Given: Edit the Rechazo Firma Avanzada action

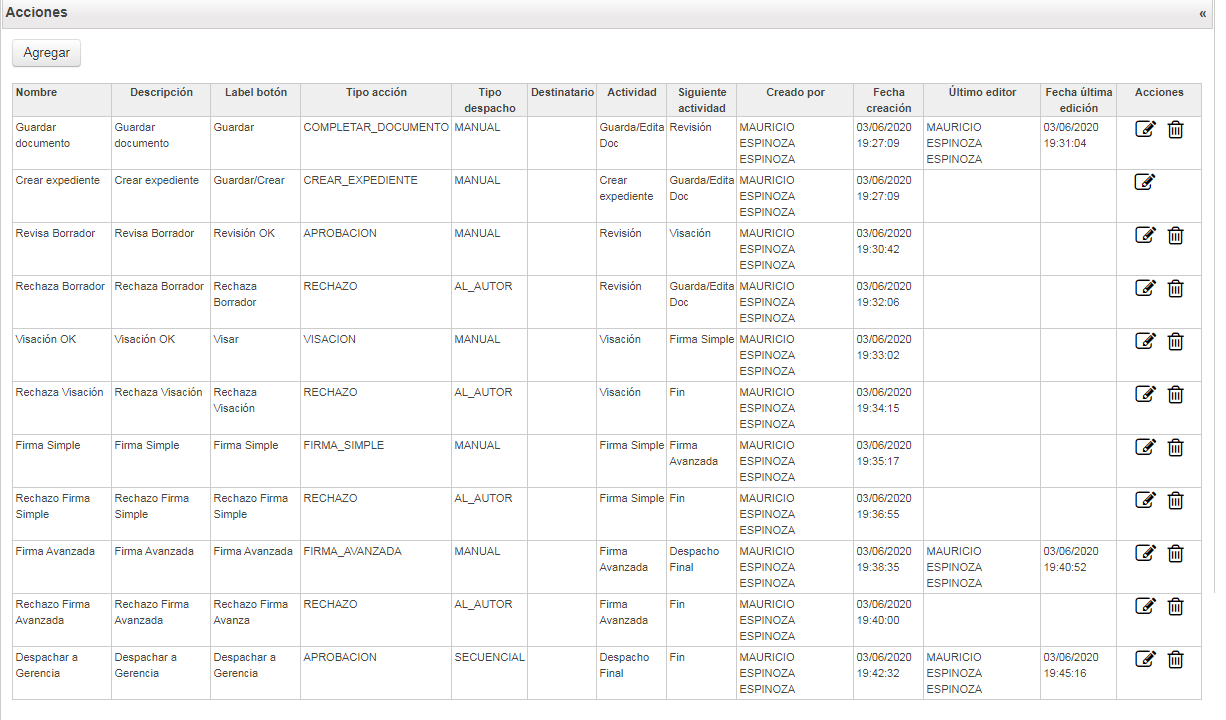Looking at the screenshot, I should tap(1146, 606).
